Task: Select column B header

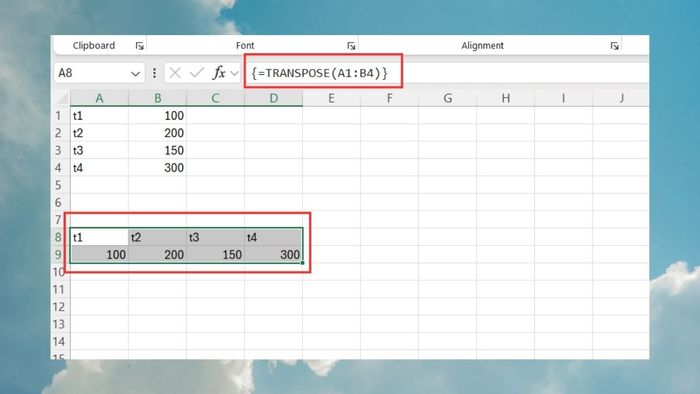Action: coord(158,98)
